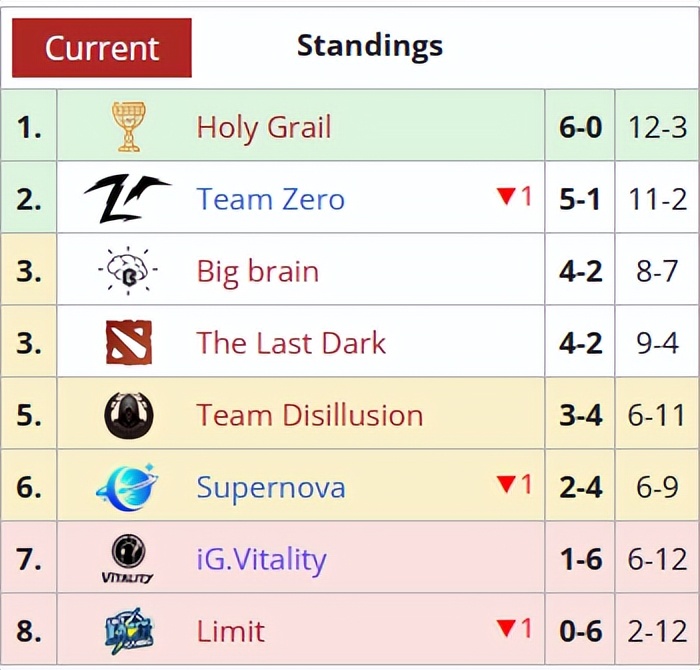Open The Last Dark team link
The width and height of the screenshot is (700, 670).
[291, 343]
